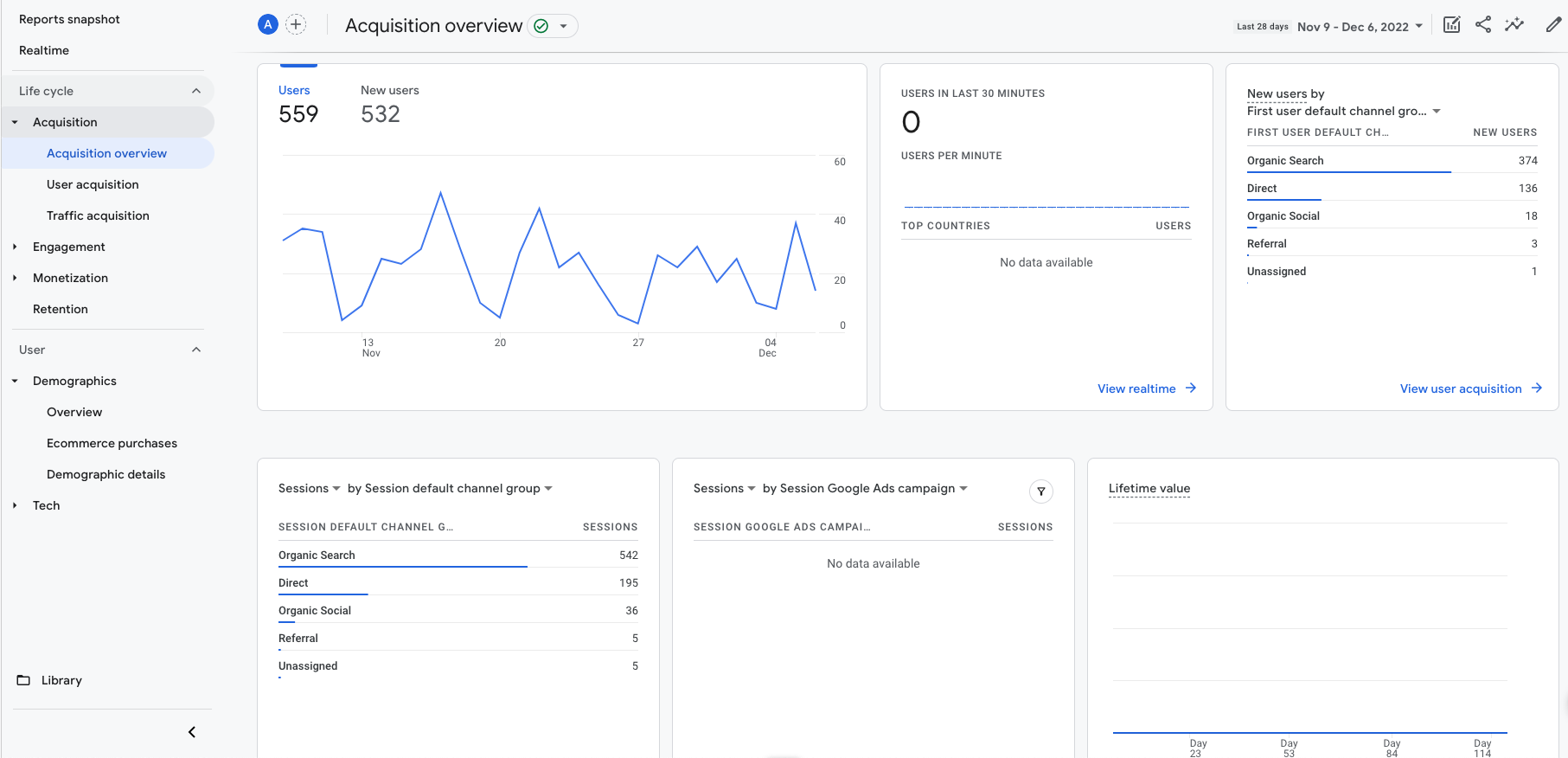Open Traffic acquisition report
This screenshot has height=758, width=1568.
98,215
